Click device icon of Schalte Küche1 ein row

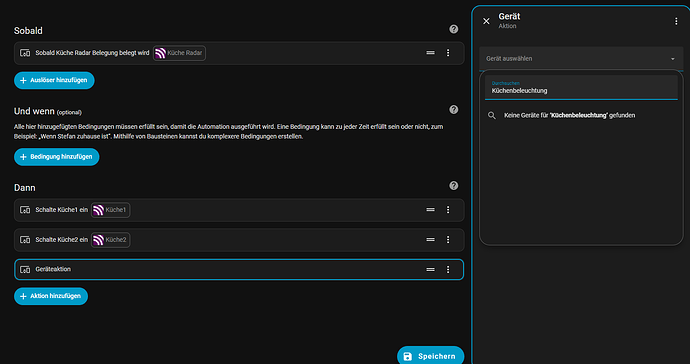(x=25, y=210)
